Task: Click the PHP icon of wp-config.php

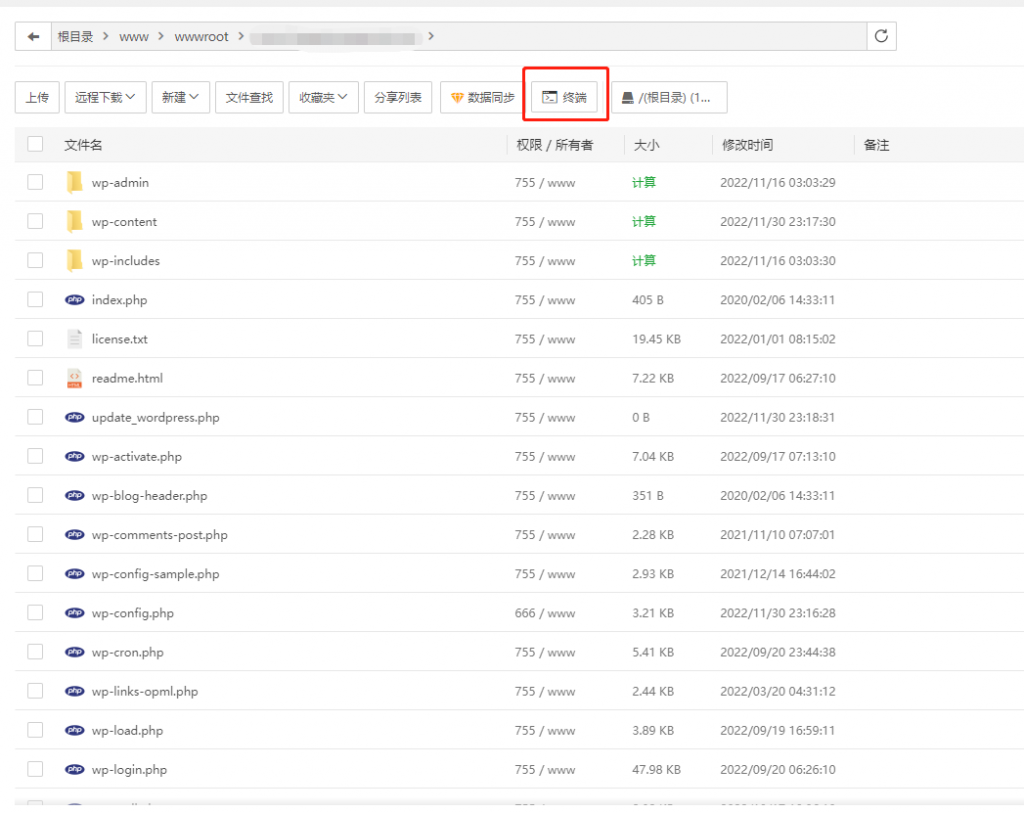Action: 74,613
